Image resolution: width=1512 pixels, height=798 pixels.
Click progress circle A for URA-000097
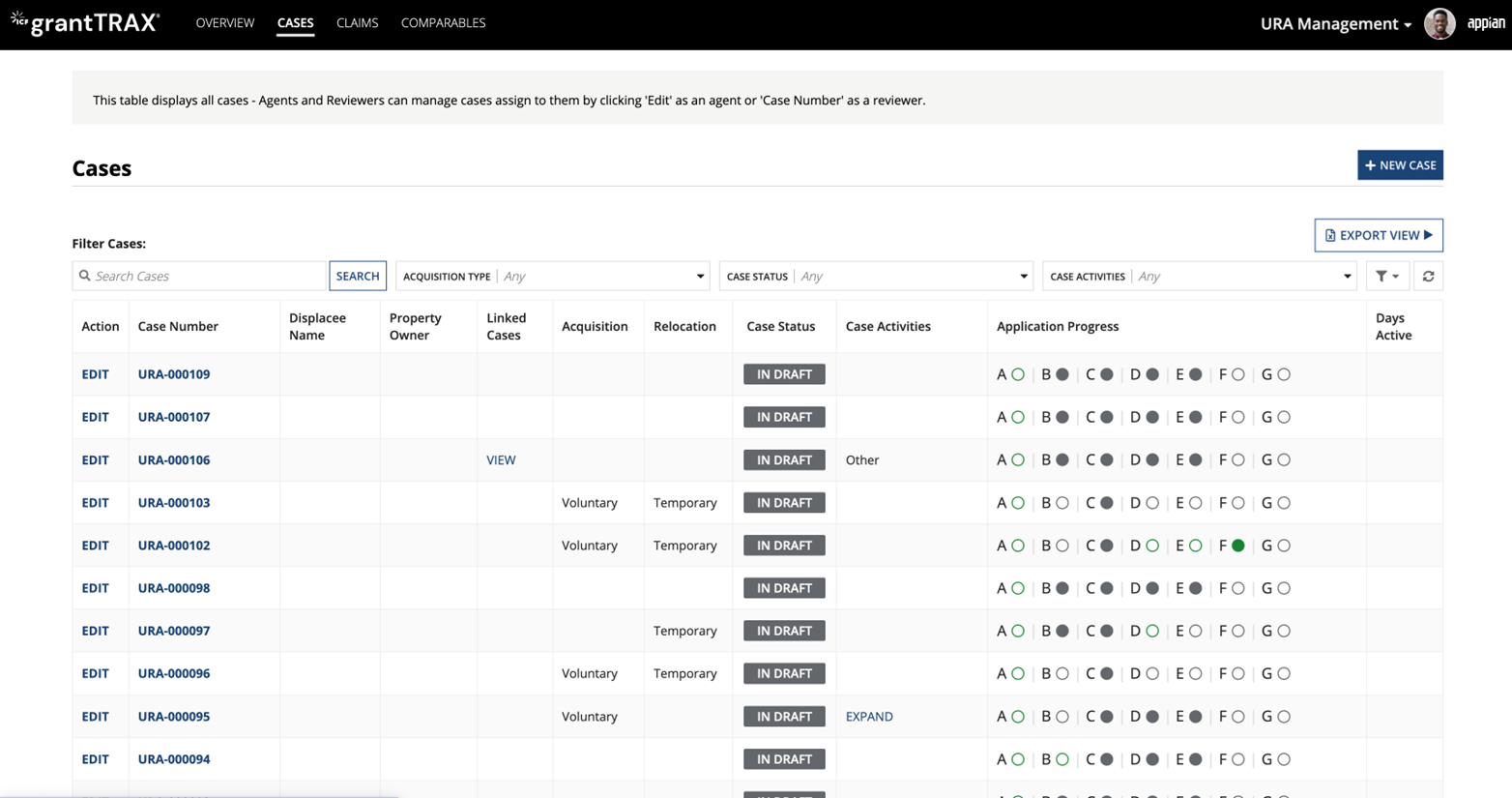pyautogui.click(x=1018, y=631)
